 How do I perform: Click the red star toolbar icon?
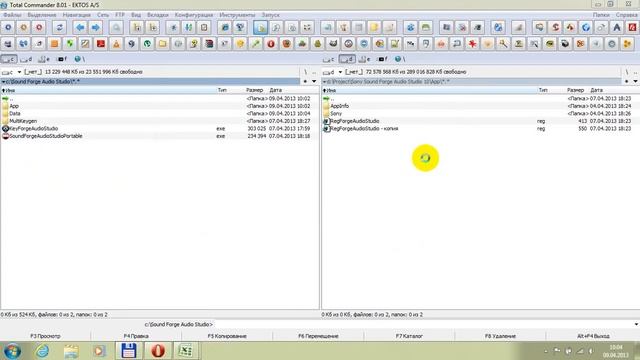(472, 44)
